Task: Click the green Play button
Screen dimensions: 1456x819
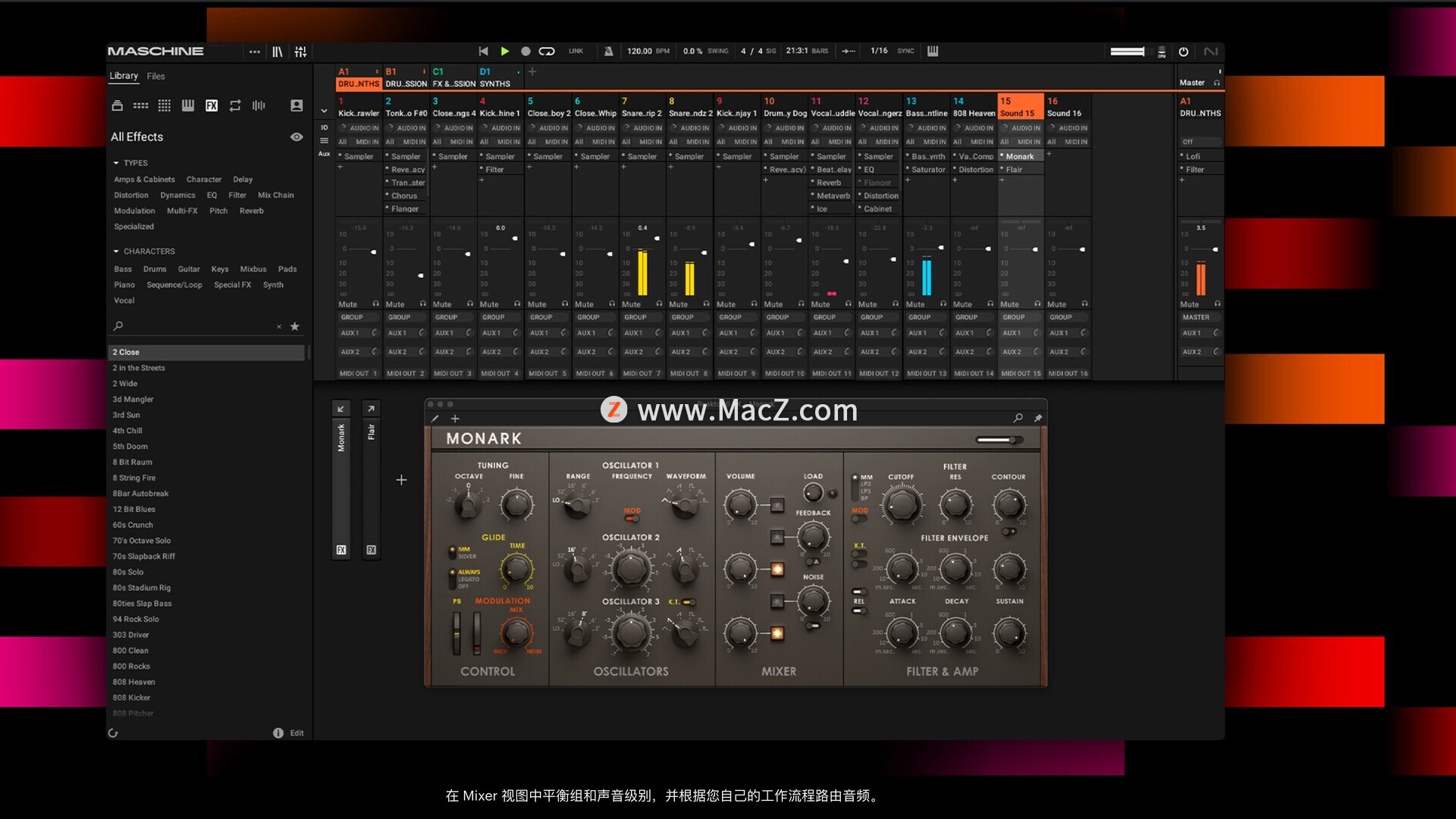Action: click(x=505, y=51)
